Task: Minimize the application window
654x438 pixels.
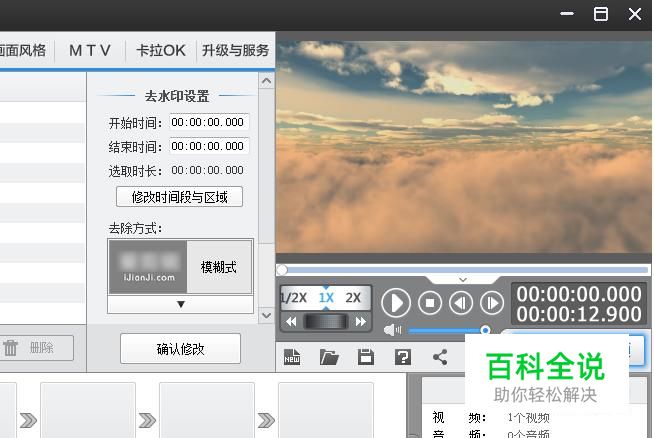Action: (567, 14)
